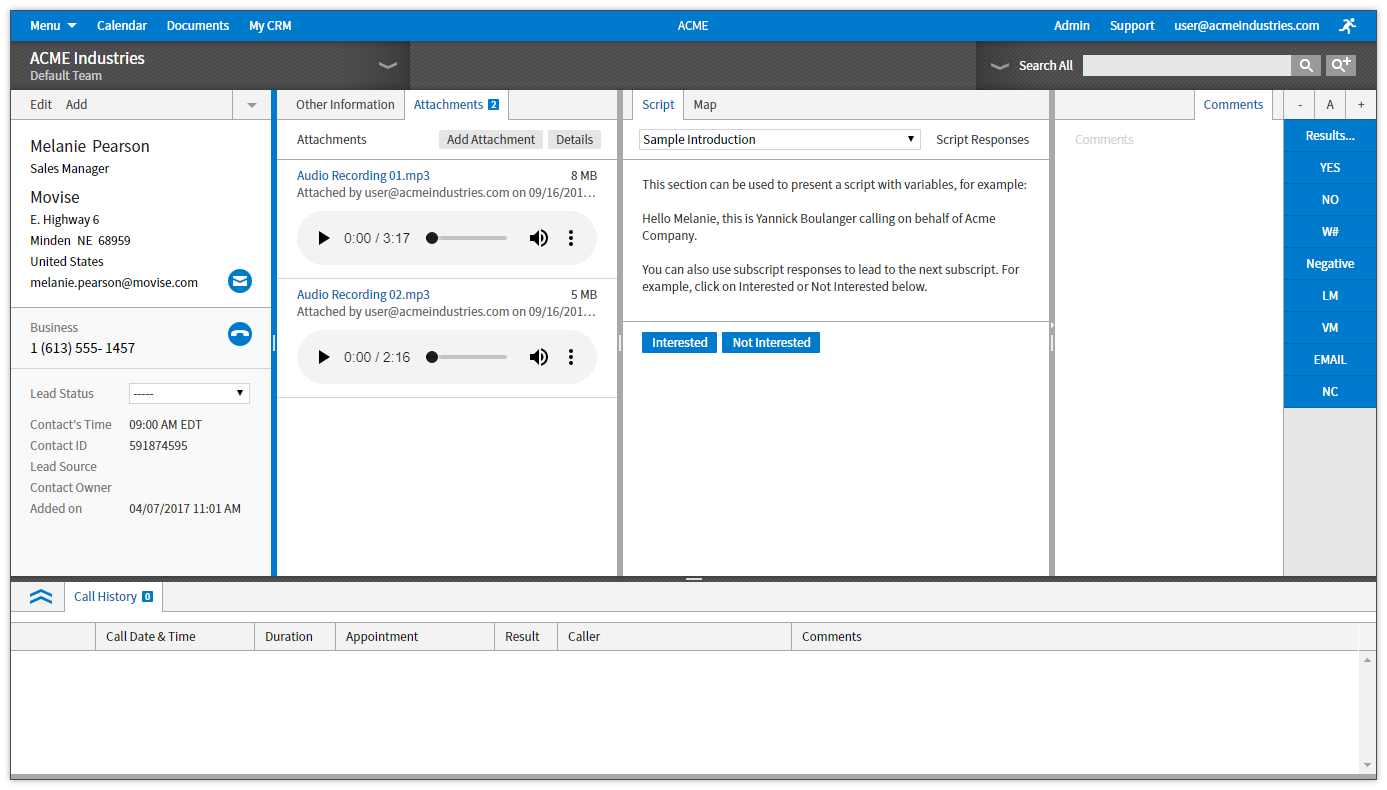Screen dimensions: 1387x790
Task: Click the running man logout icon
Action: tap(1348, 26)
